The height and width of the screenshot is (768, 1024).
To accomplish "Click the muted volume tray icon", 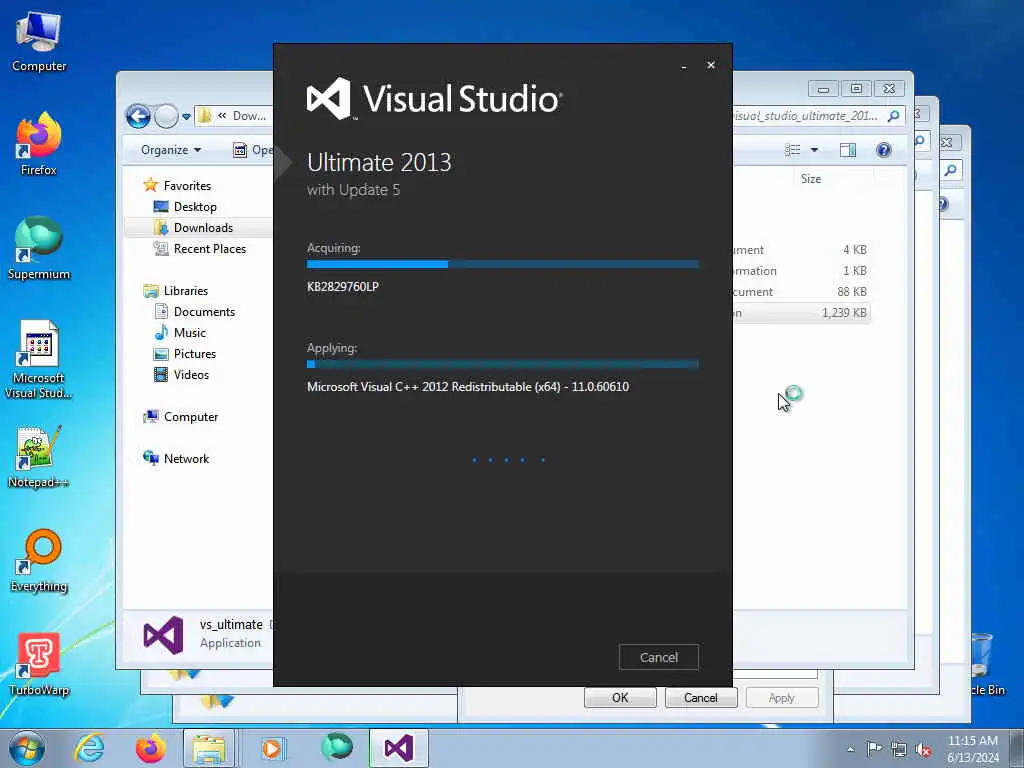I will [x=923, y=749].
